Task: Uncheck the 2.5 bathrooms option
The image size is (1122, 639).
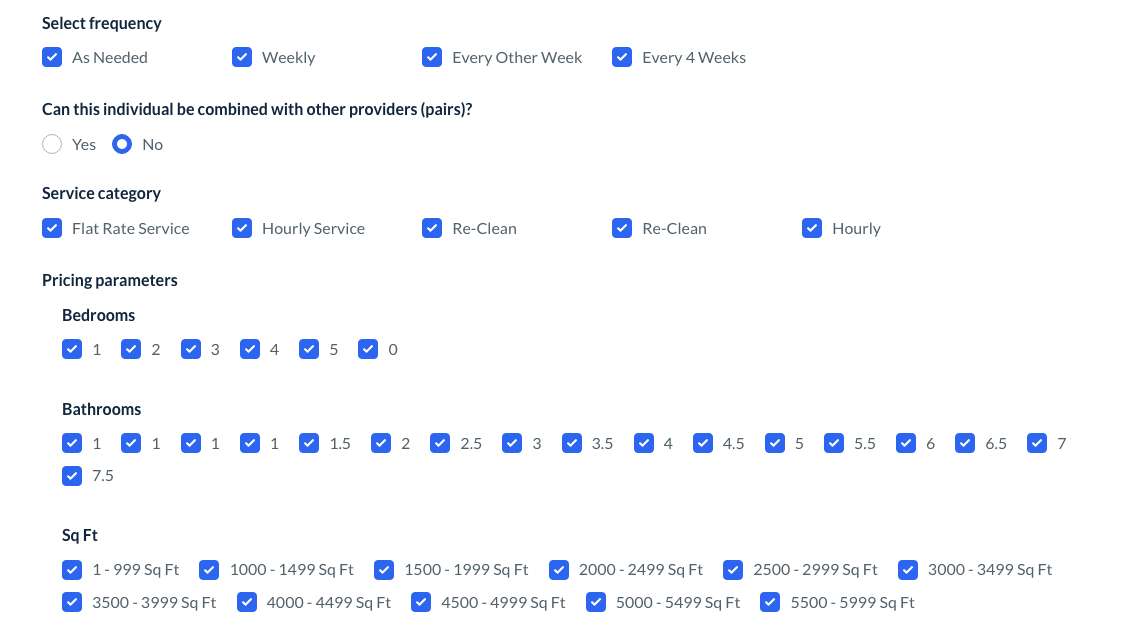Action: [x=440, y=443]
